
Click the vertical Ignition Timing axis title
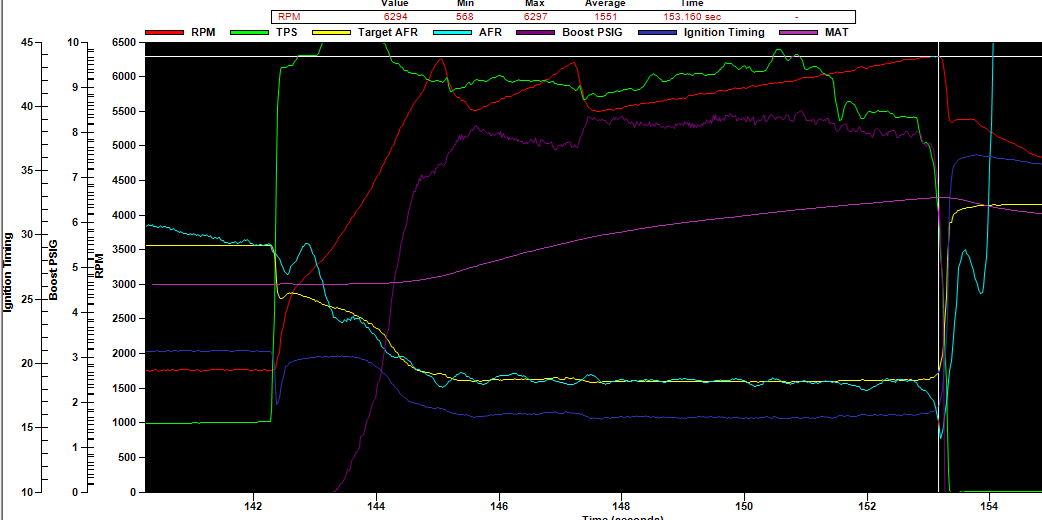coord(8,272)
